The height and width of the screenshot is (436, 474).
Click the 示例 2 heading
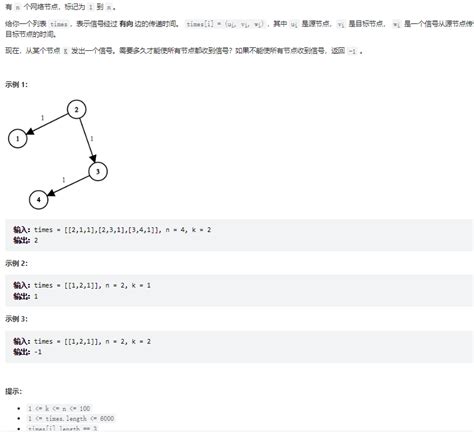[16, 263]
